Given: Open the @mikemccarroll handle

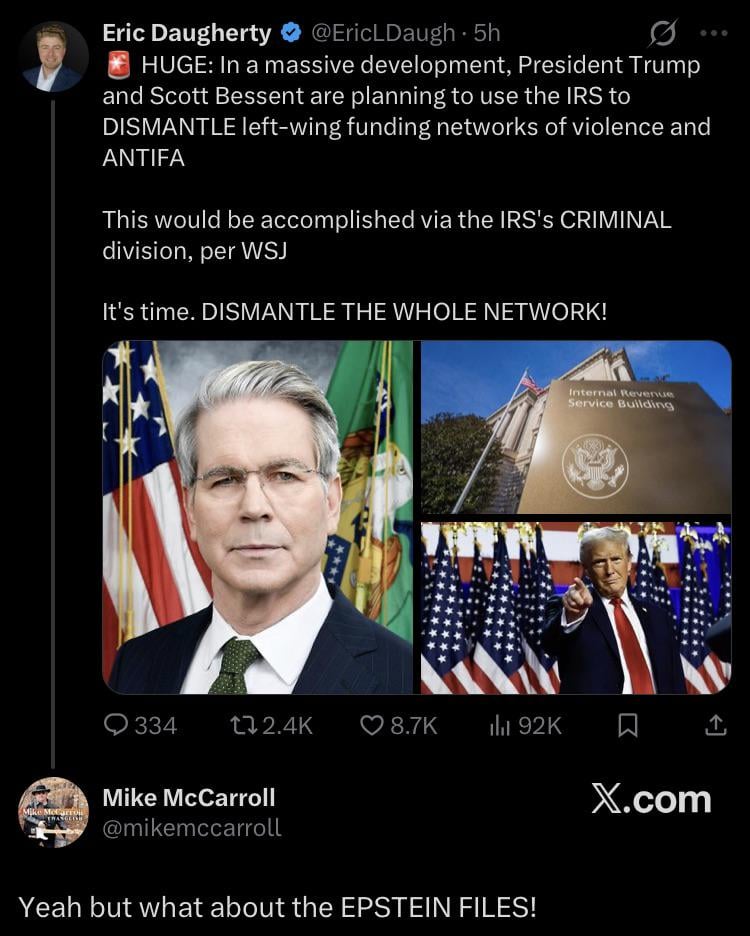Looking at the screenshot, I should pos(192,828).
